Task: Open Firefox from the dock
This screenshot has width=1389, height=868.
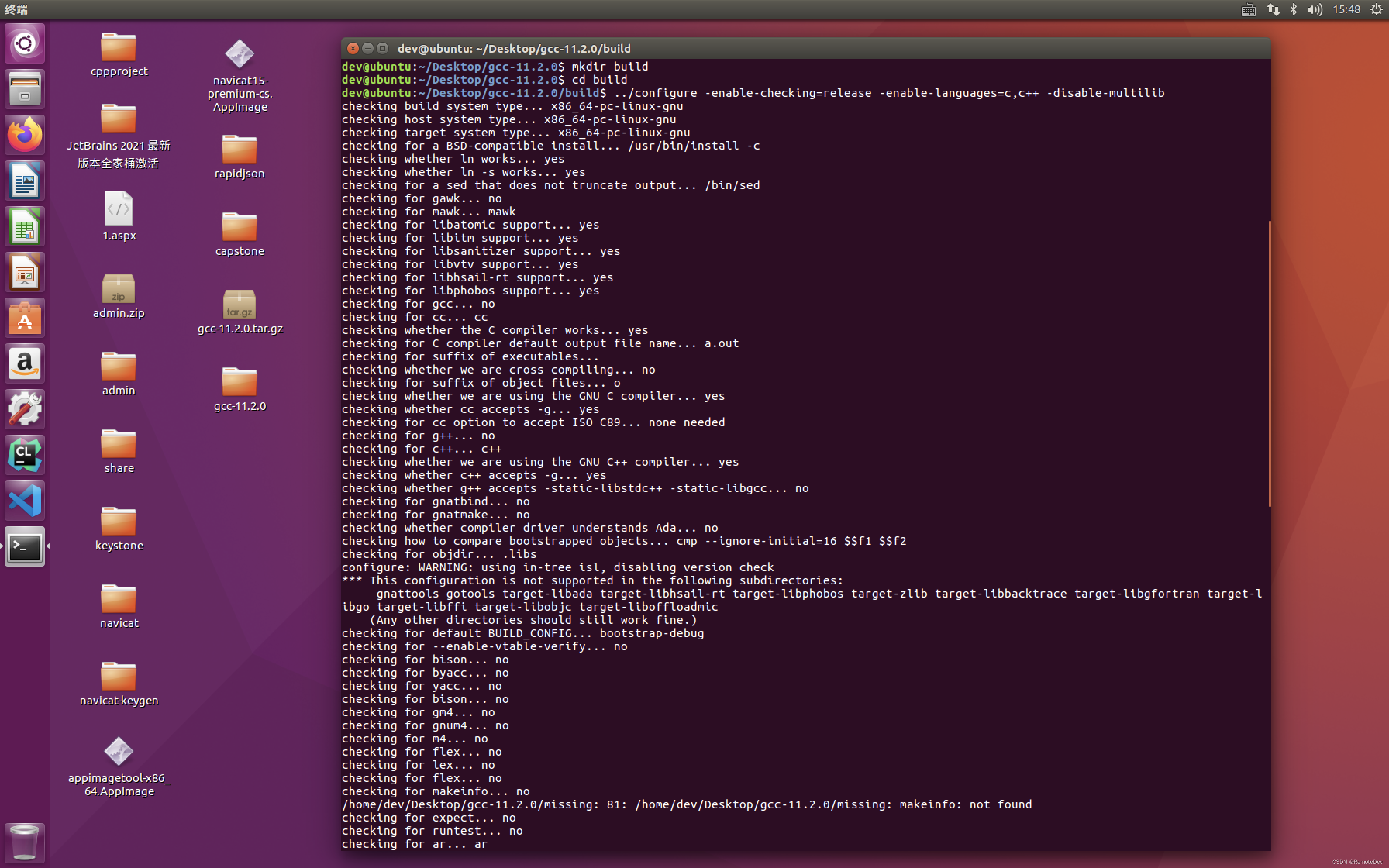Action: pos(25,134)
